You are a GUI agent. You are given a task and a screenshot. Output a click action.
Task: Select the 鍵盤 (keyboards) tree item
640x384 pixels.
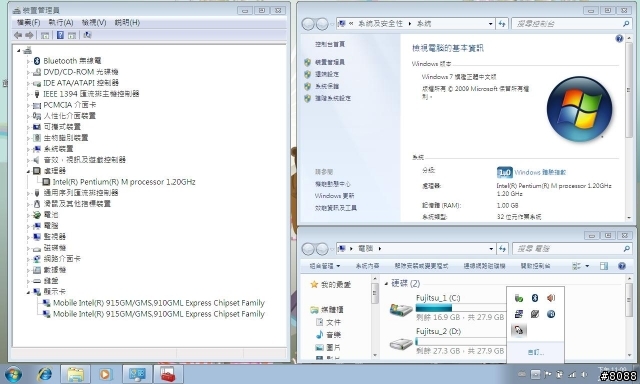pos(51,281)
